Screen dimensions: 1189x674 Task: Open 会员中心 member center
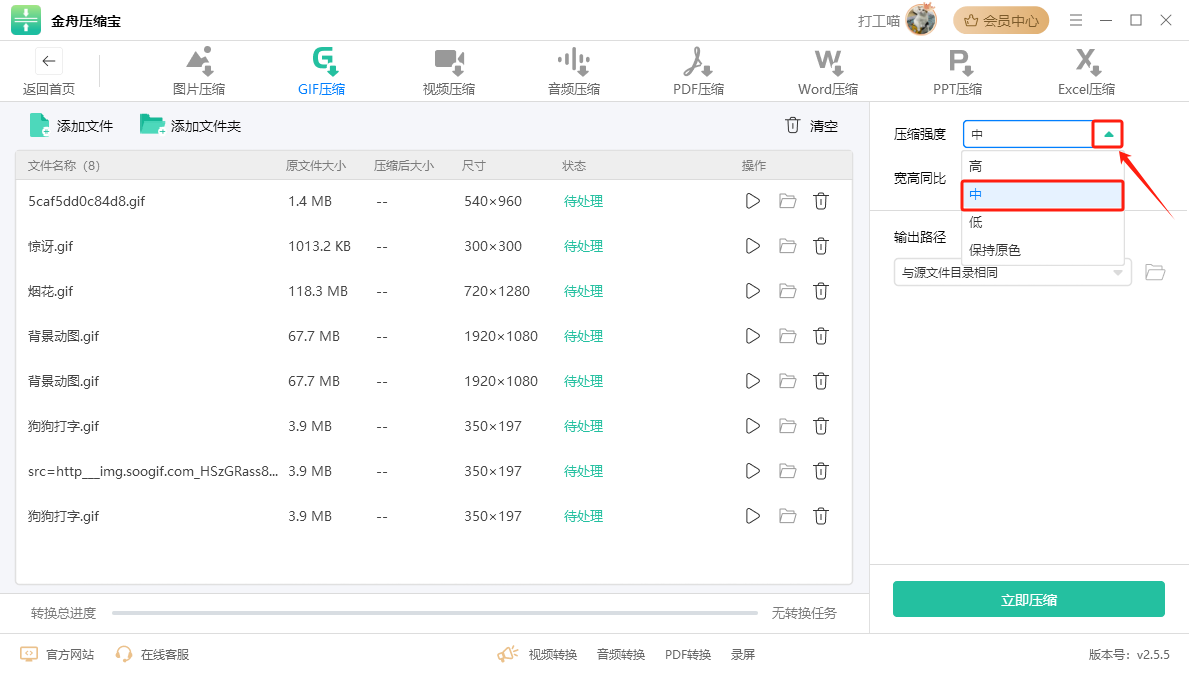(1000, 20)
